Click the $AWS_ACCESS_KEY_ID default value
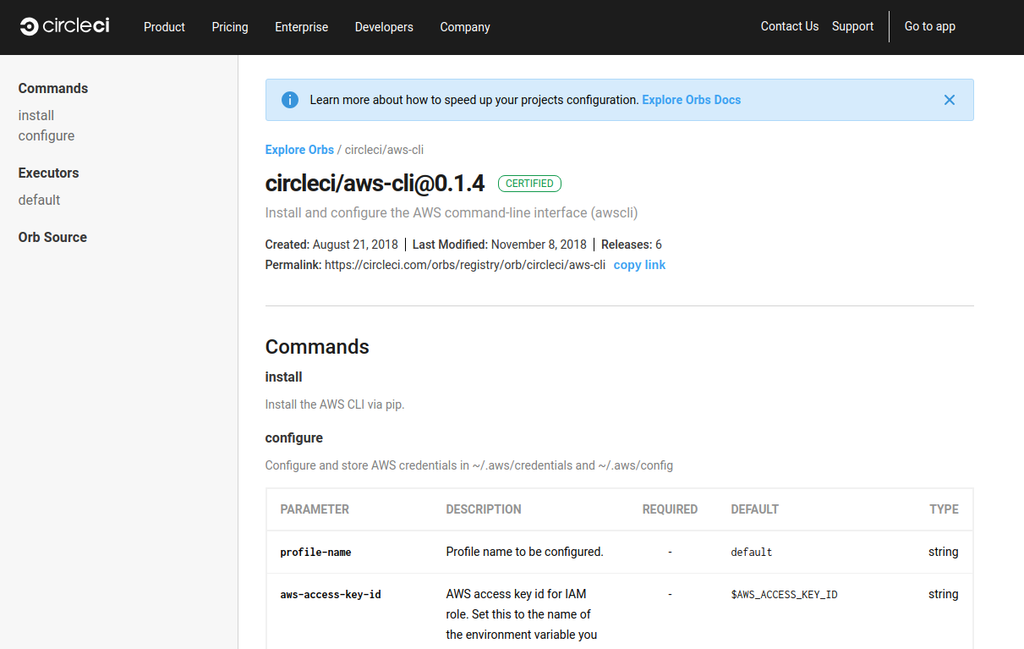This screenshot has height=649, width=1024. coord(784,594)
